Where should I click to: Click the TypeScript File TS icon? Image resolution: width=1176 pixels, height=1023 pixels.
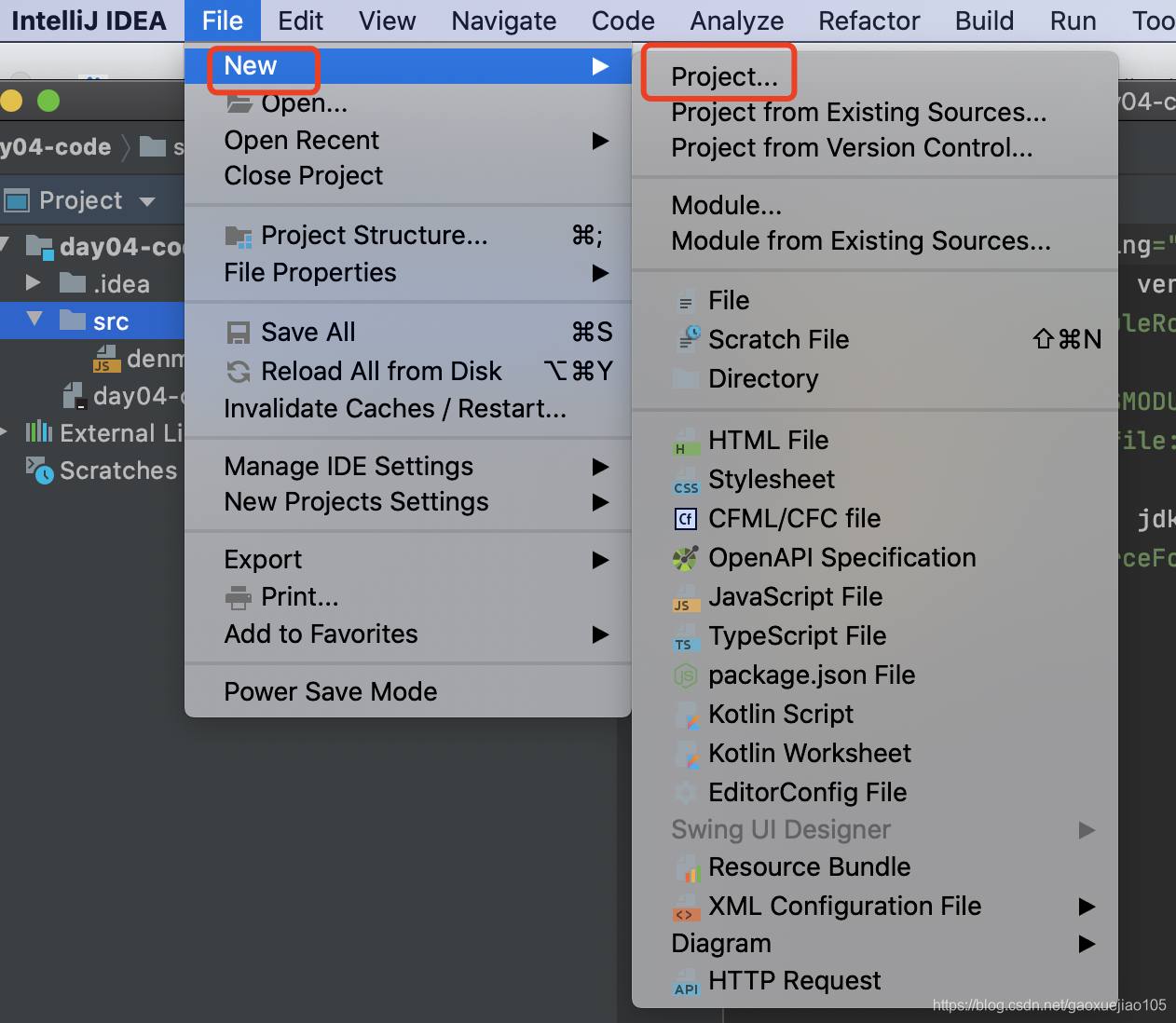[x=686, y=637]
